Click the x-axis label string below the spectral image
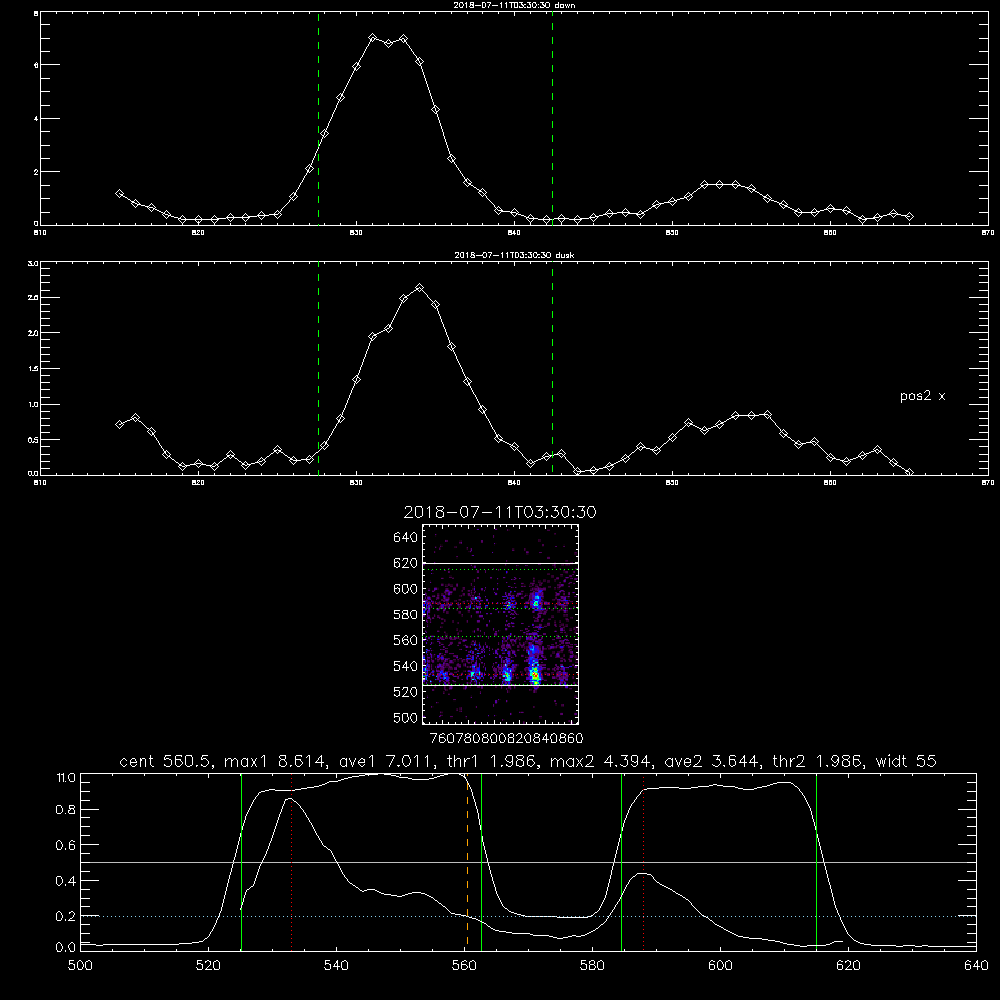Image resolution: width=1000 pixels, height=1000 pixels. (506, 738)
